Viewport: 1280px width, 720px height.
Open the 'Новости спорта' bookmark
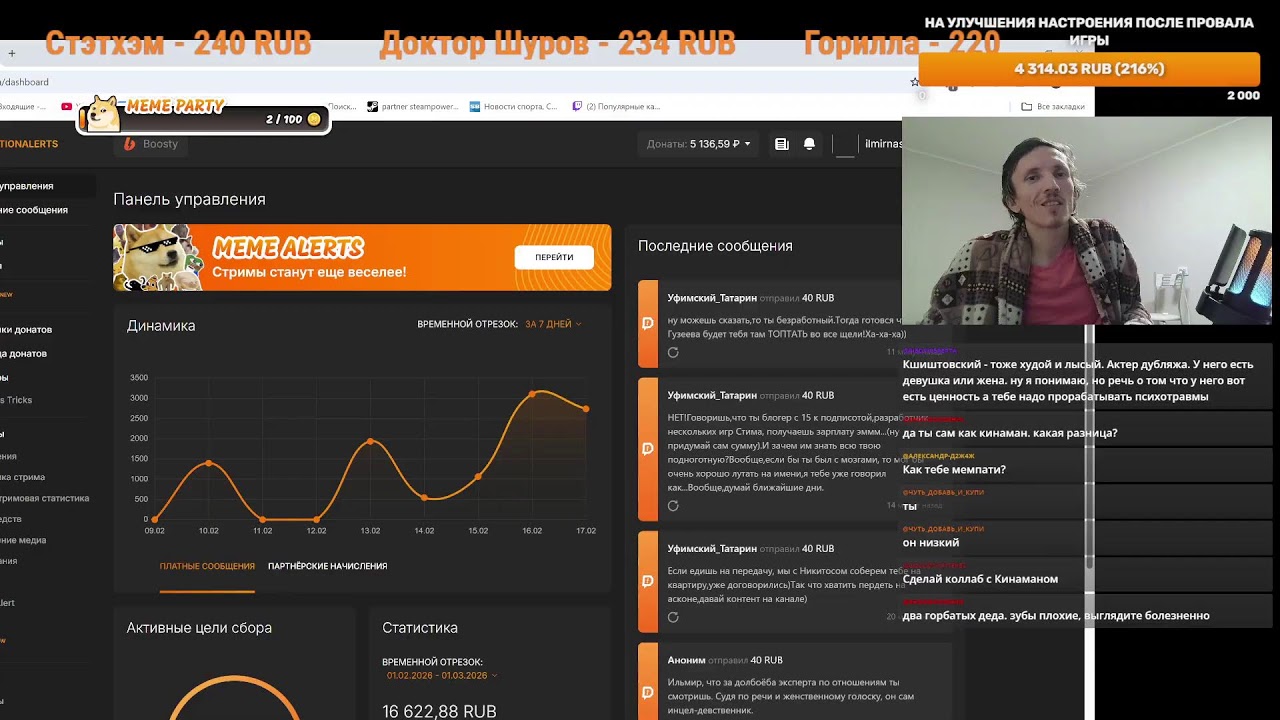(513, 106)
